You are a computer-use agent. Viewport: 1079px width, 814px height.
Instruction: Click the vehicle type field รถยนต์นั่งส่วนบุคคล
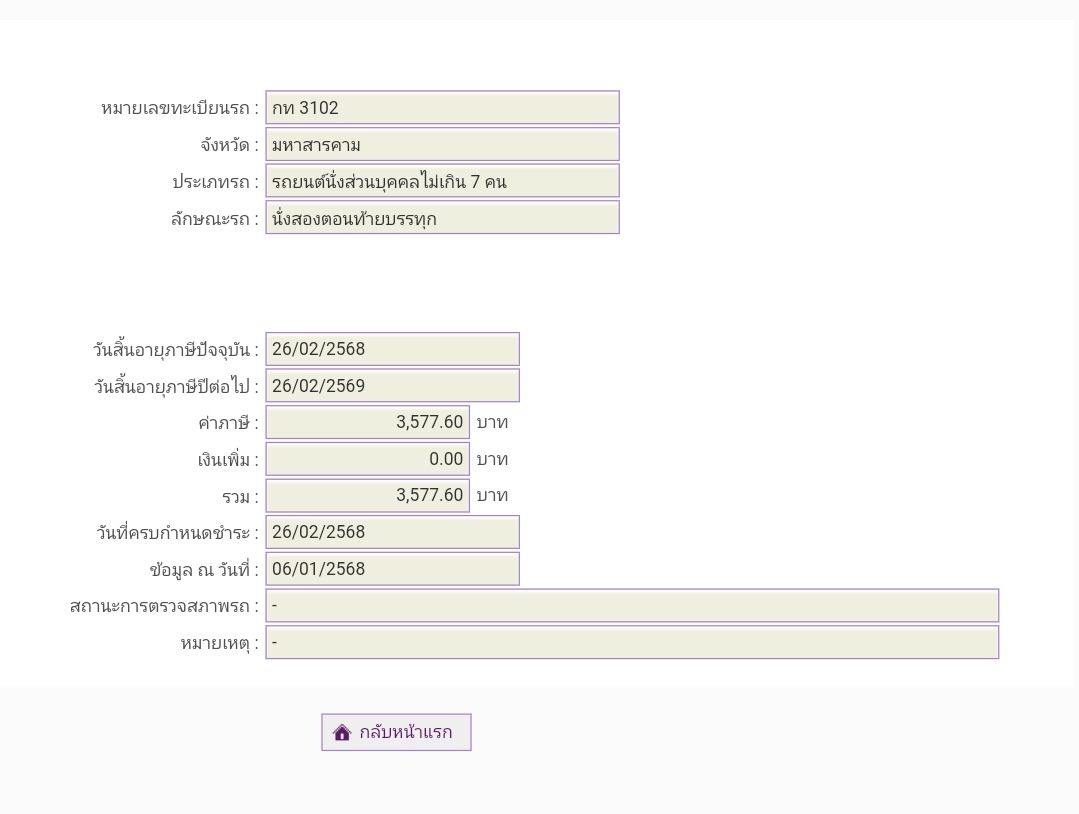coord(442,182)
